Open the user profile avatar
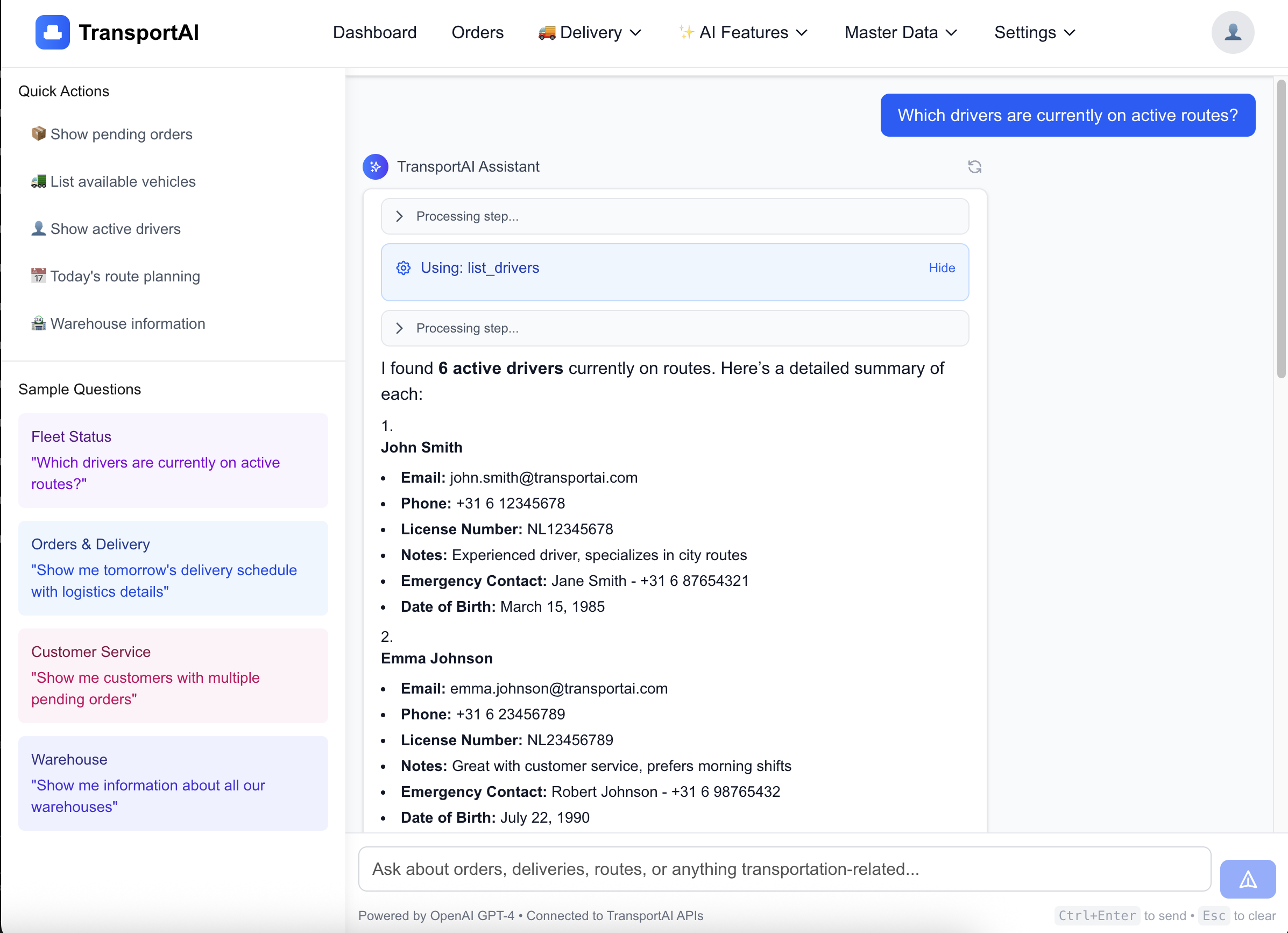Viewport: 1288px width, 933px height. pos(1233,32)
